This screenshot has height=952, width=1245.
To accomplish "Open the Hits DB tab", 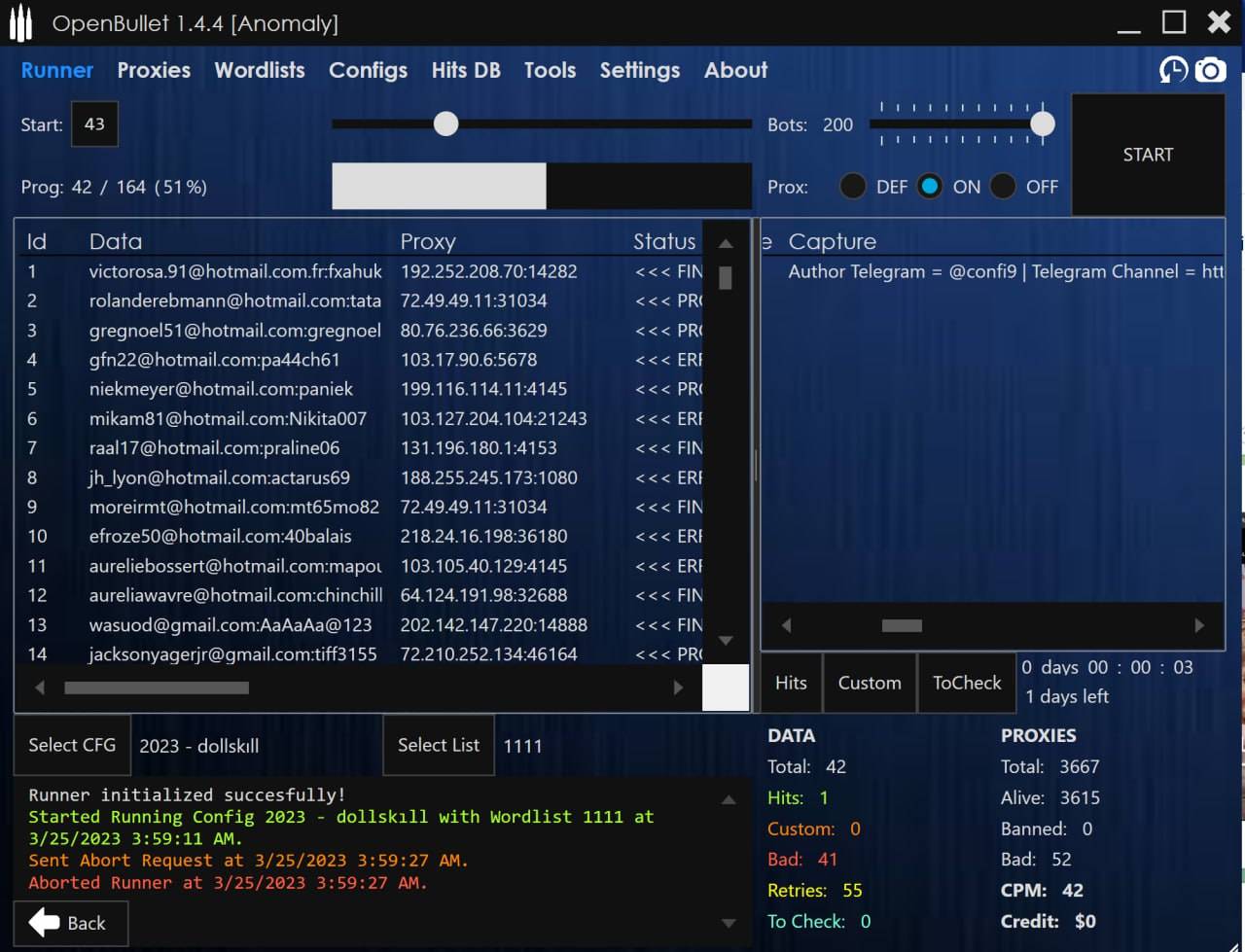I will (466, 70).
